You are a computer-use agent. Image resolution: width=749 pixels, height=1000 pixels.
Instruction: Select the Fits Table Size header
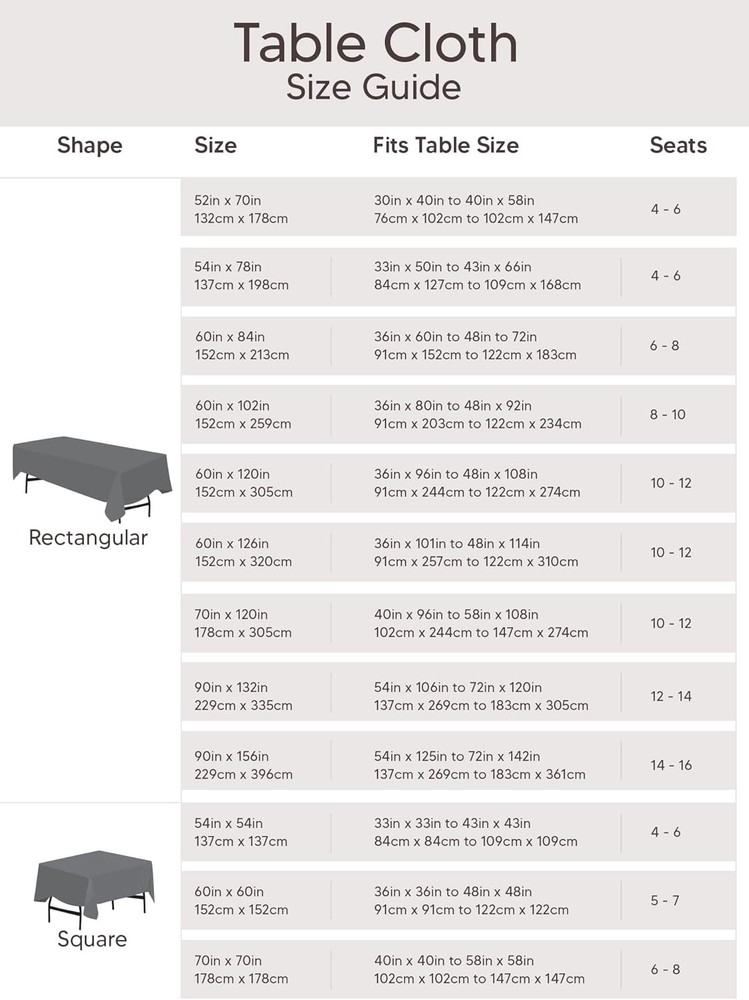click(445, 145)
